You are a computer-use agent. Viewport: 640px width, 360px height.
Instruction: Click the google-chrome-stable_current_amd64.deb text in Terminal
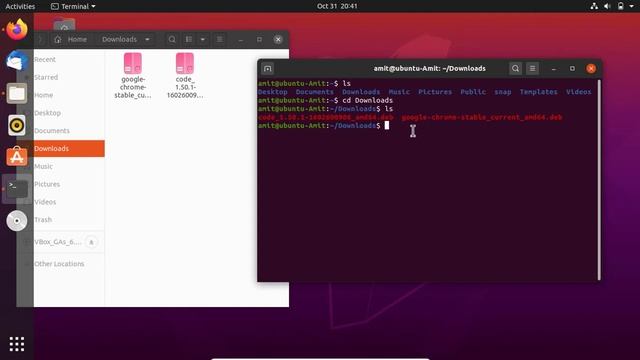(482, 118)
